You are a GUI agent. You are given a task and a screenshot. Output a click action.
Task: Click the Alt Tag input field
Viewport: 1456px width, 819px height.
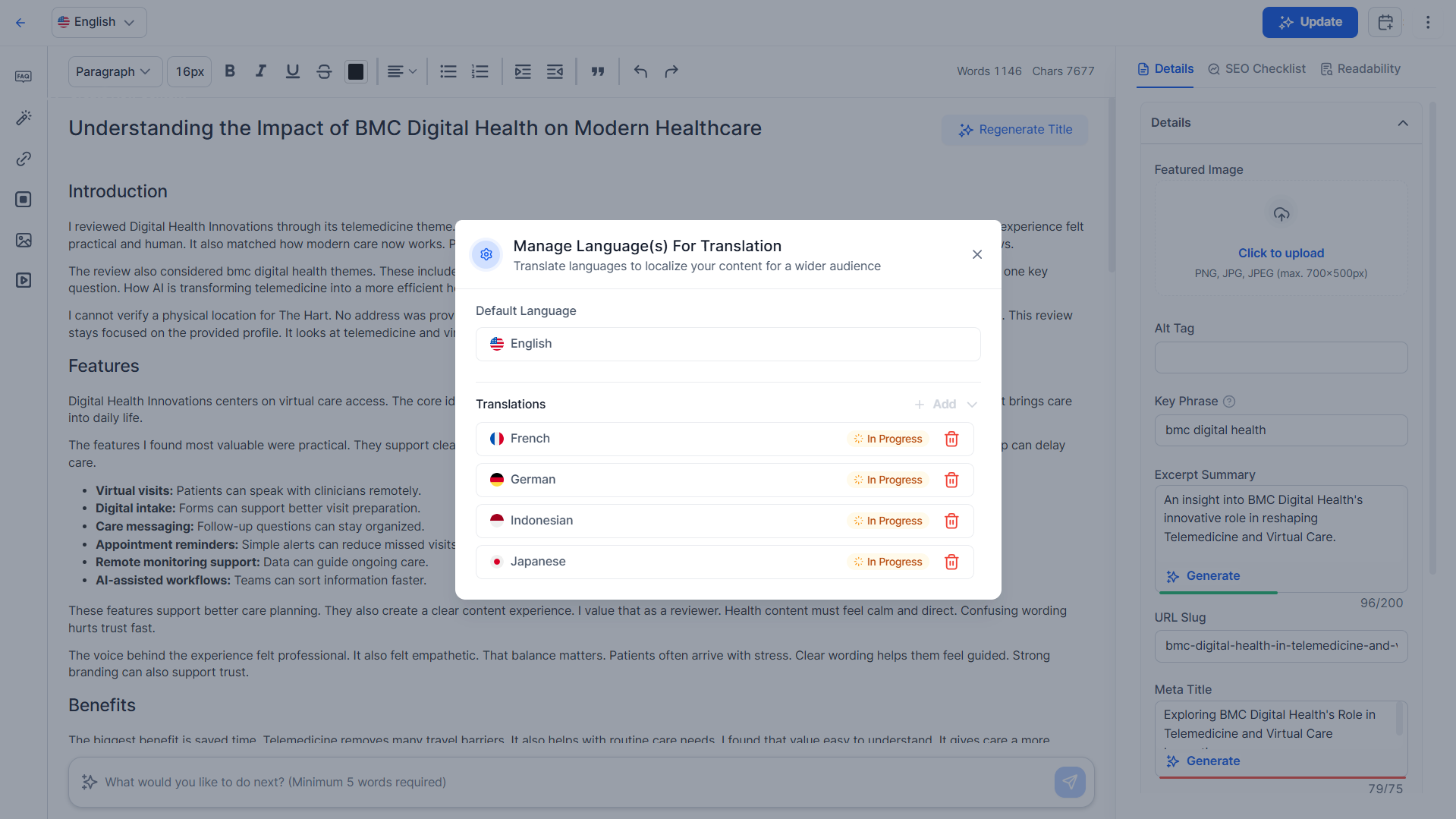tap(1281, 358)
